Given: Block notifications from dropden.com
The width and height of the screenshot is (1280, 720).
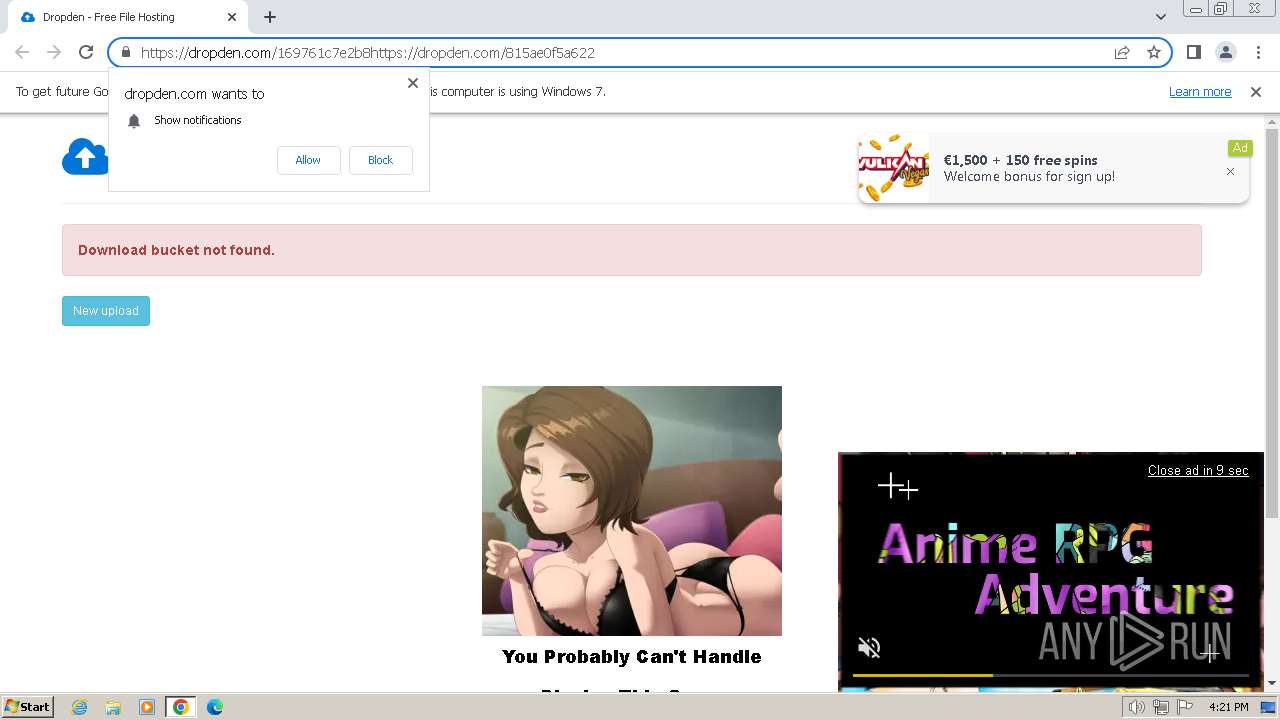Looking at the screenshot, I should point(380,160).
